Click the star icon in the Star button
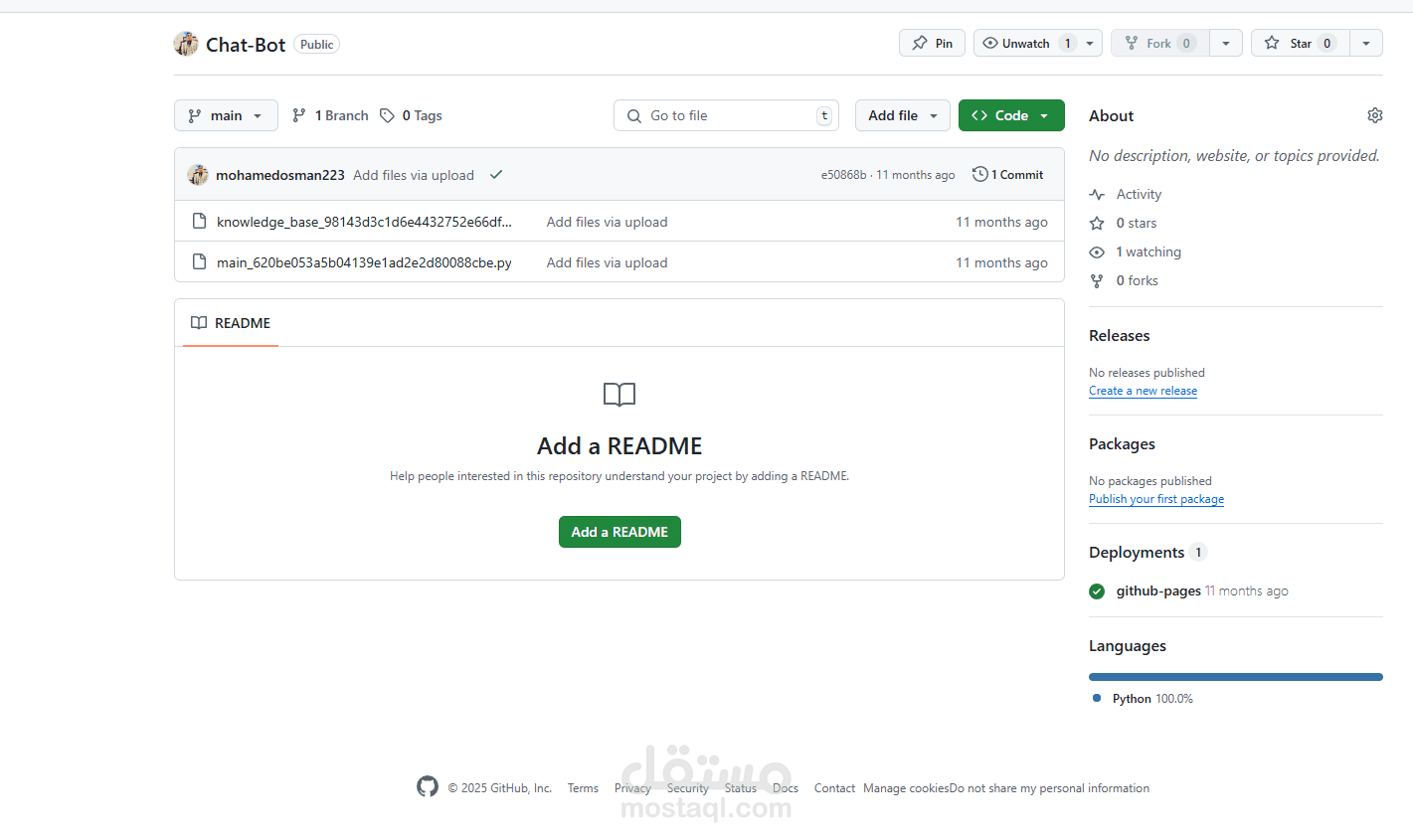 pyautogui.click(x=1272, y=43)
